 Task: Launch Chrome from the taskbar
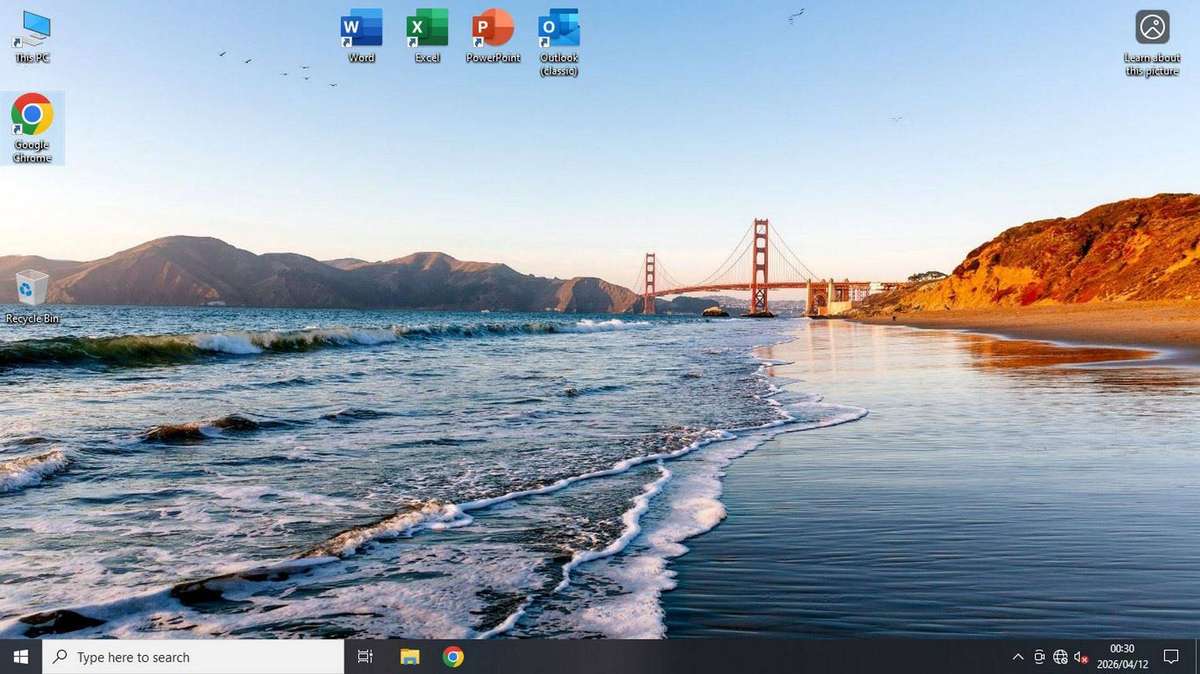(453, 657)
